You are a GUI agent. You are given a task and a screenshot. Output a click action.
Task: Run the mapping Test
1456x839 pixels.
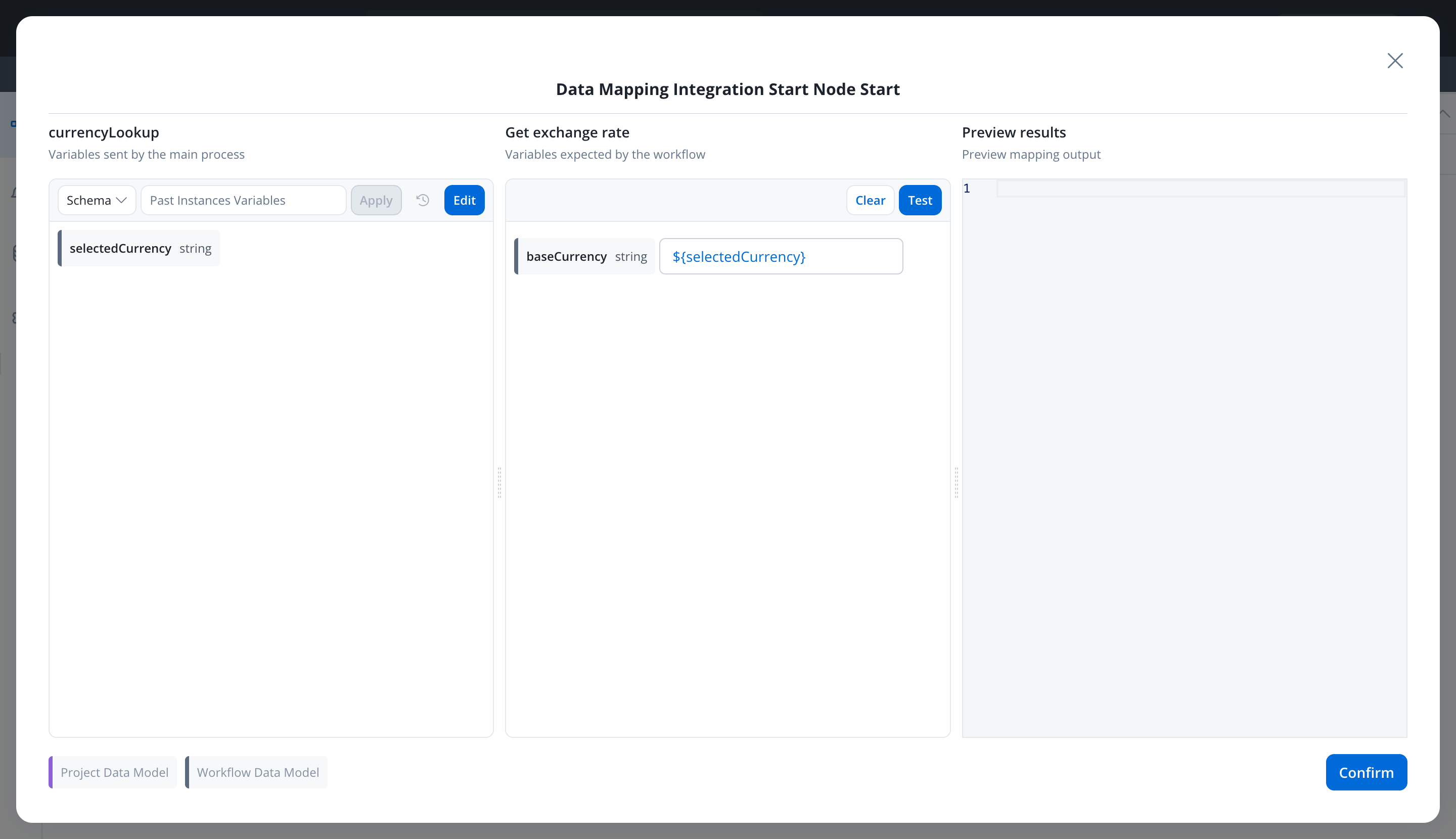920,200
